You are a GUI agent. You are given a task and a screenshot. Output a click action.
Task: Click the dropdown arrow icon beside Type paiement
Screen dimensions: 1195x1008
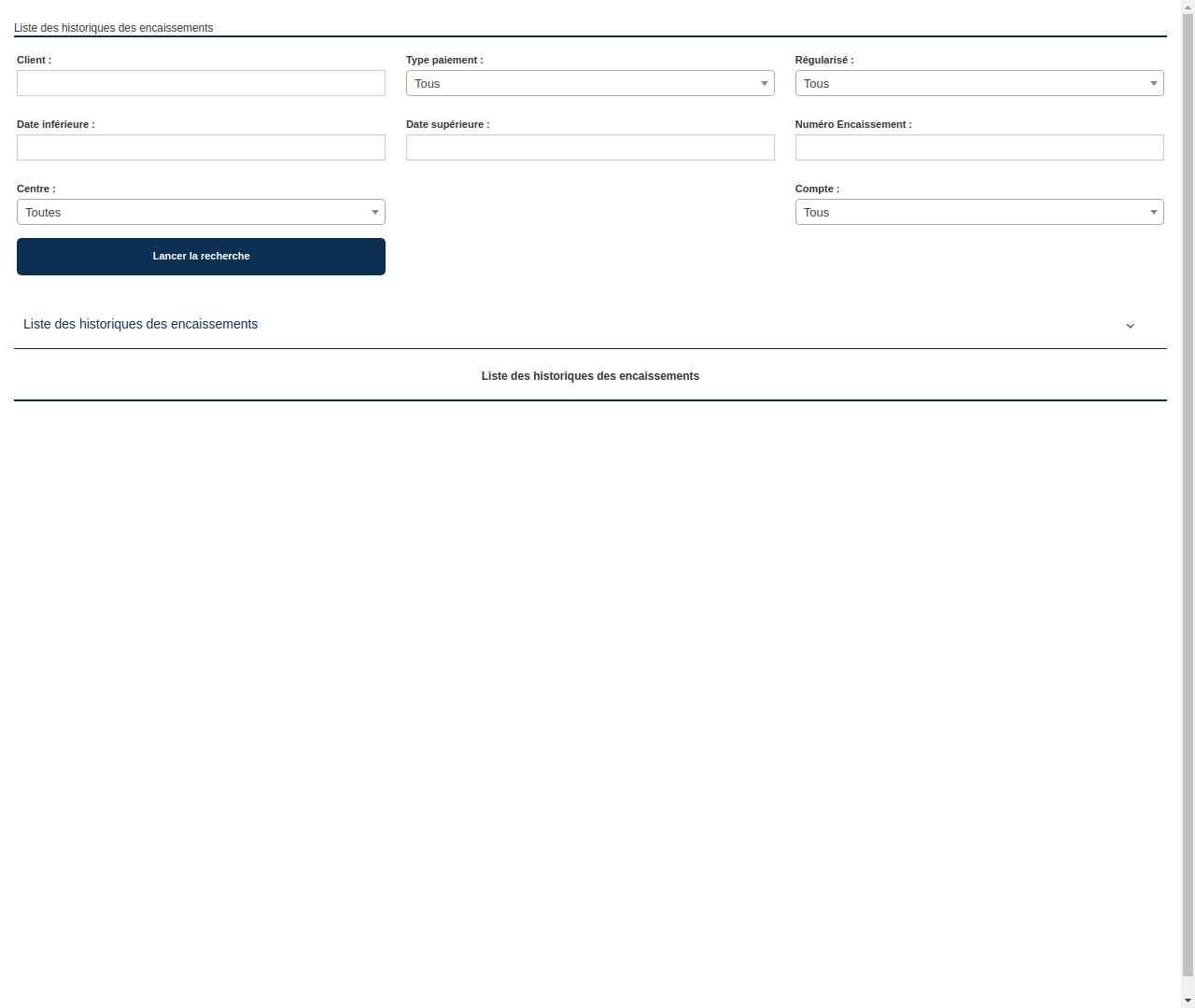(765, 83)
